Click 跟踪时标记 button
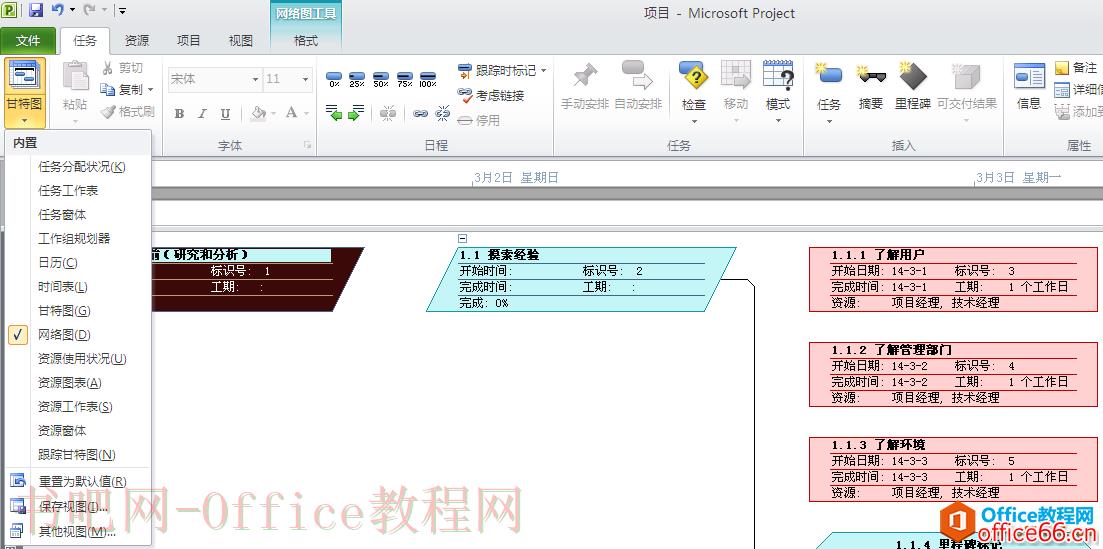Viewport: 1103px width, 549px height. pos(497,70)
